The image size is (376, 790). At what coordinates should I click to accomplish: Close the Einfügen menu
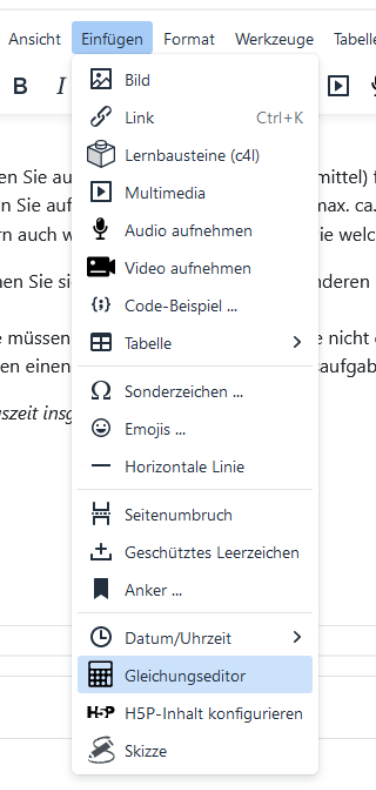[x=112, y=39]
